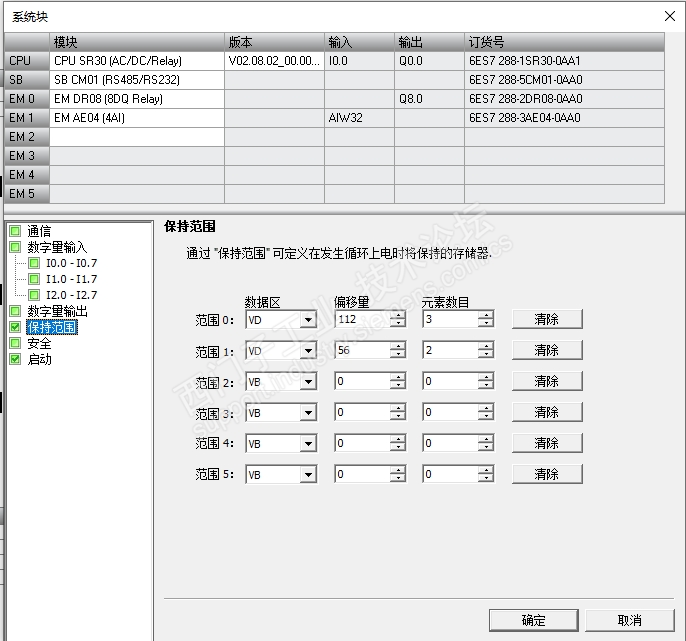
Task: Click 清除 for 范围 4
Action: tap(547, 444)
